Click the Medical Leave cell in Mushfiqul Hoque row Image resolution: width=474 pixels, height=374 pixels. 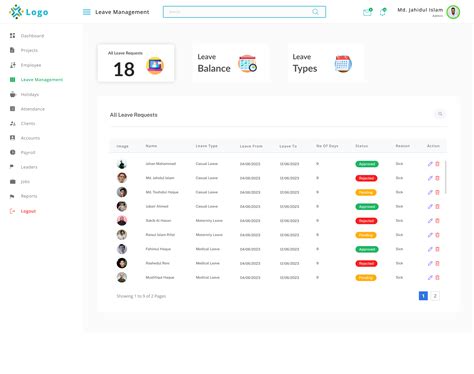point(207,277)
